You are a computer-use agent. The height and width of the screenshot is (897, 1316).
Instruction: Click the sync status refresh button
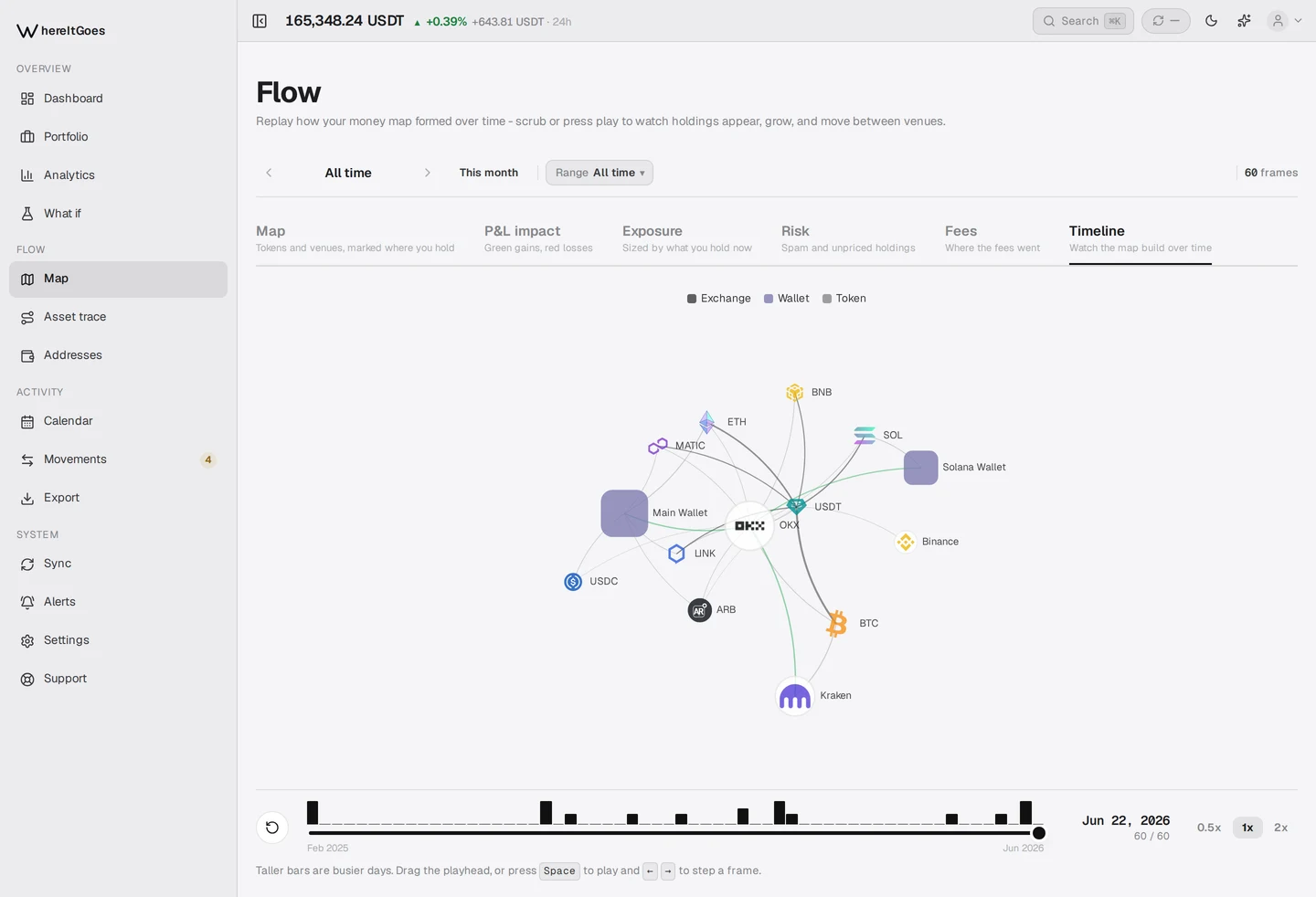tap(1165, 21)
